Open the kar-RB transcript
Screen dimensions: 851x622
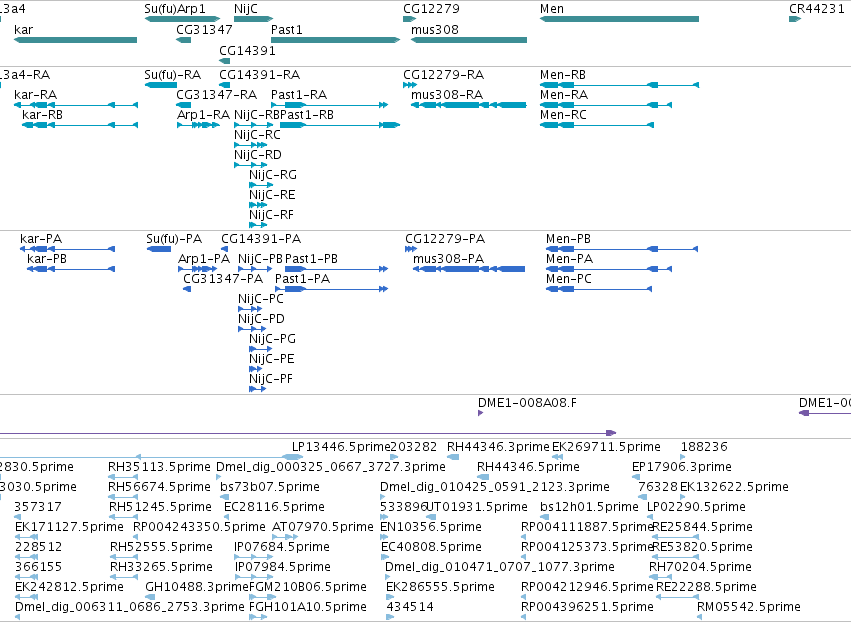pos(80,125)
